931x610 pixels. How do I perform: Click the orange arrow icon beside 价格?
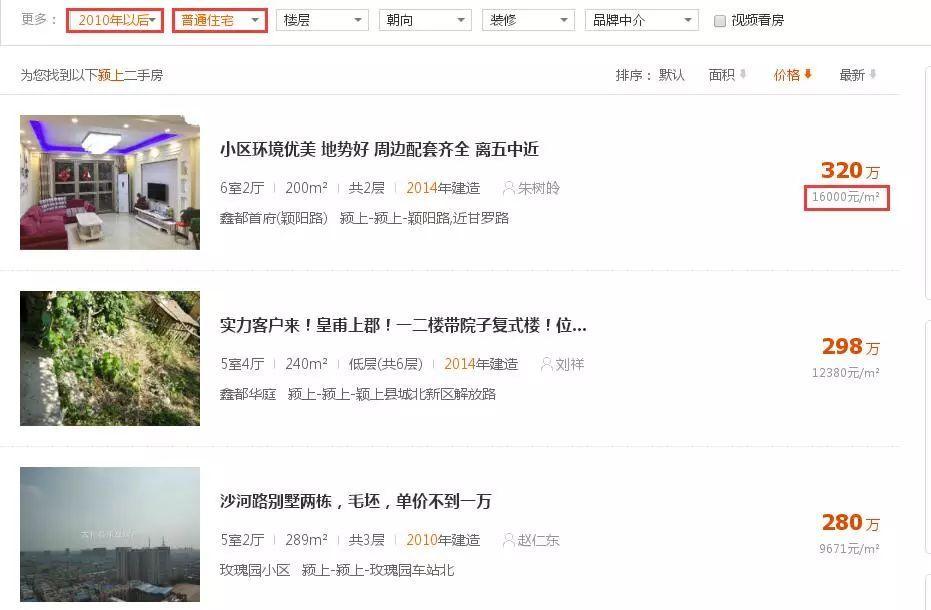pos(808,74)
